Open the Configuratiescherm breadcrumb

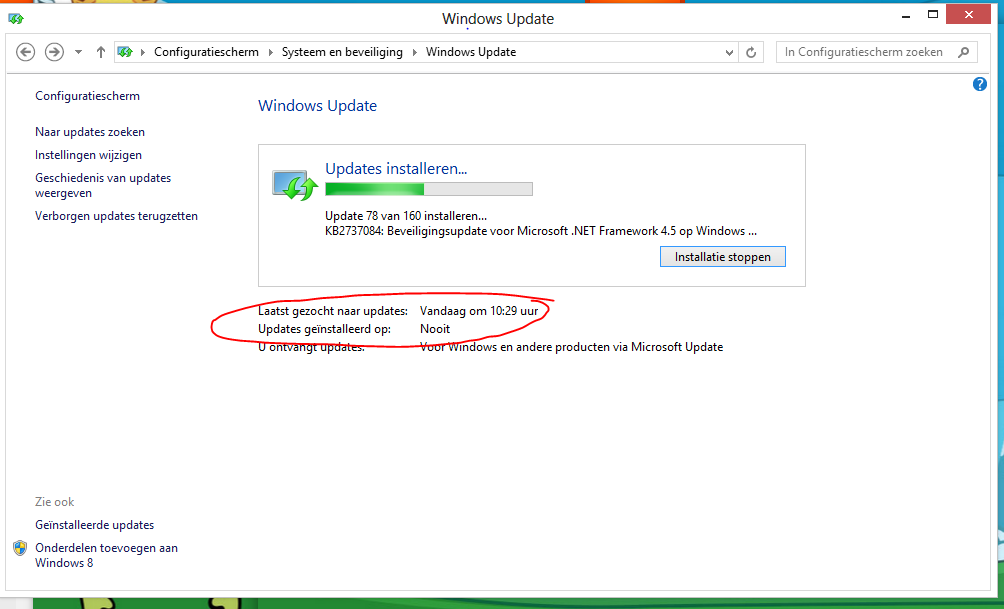click(206, 52)
